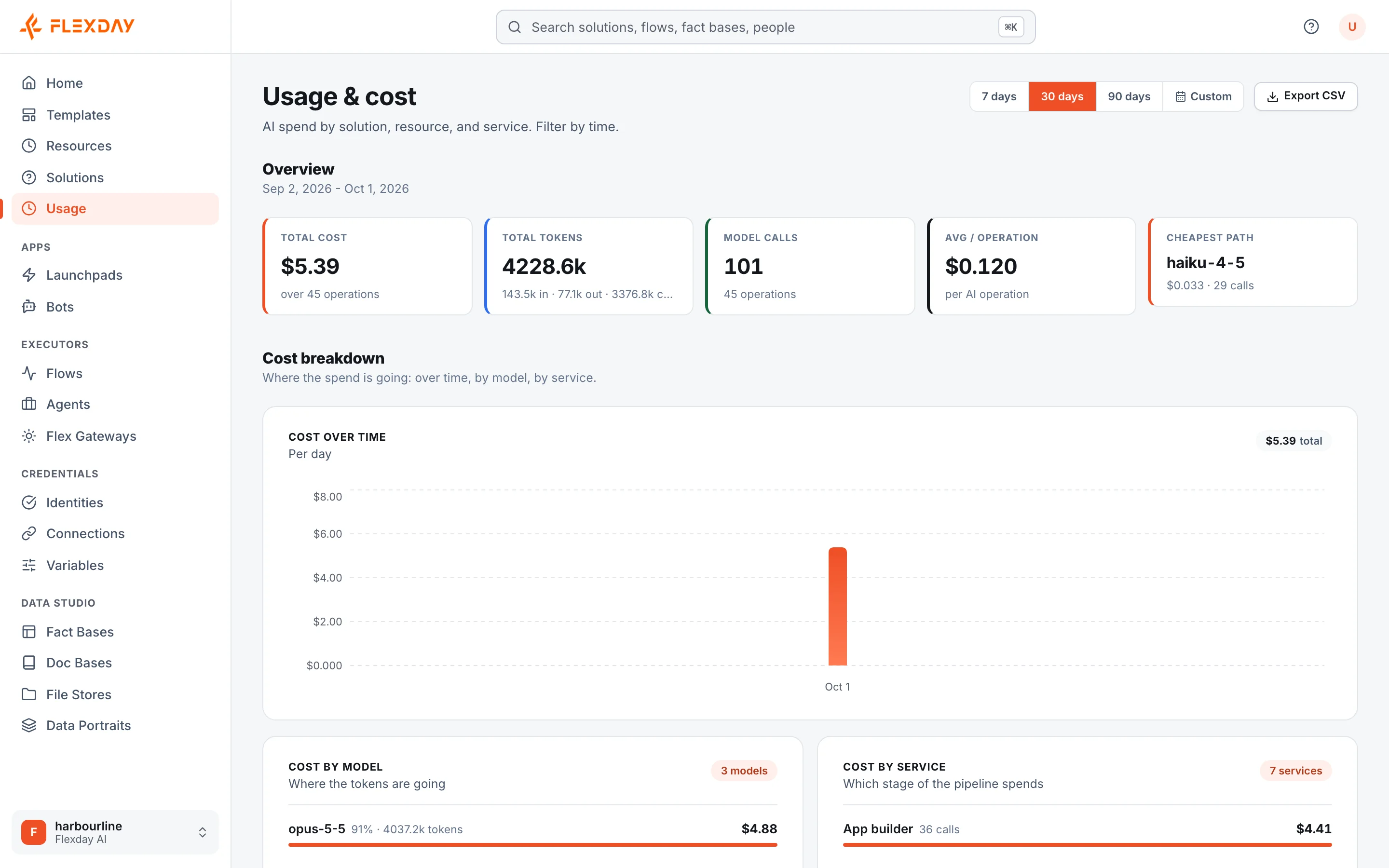Select the 7 days range

(x=999, y=96)
